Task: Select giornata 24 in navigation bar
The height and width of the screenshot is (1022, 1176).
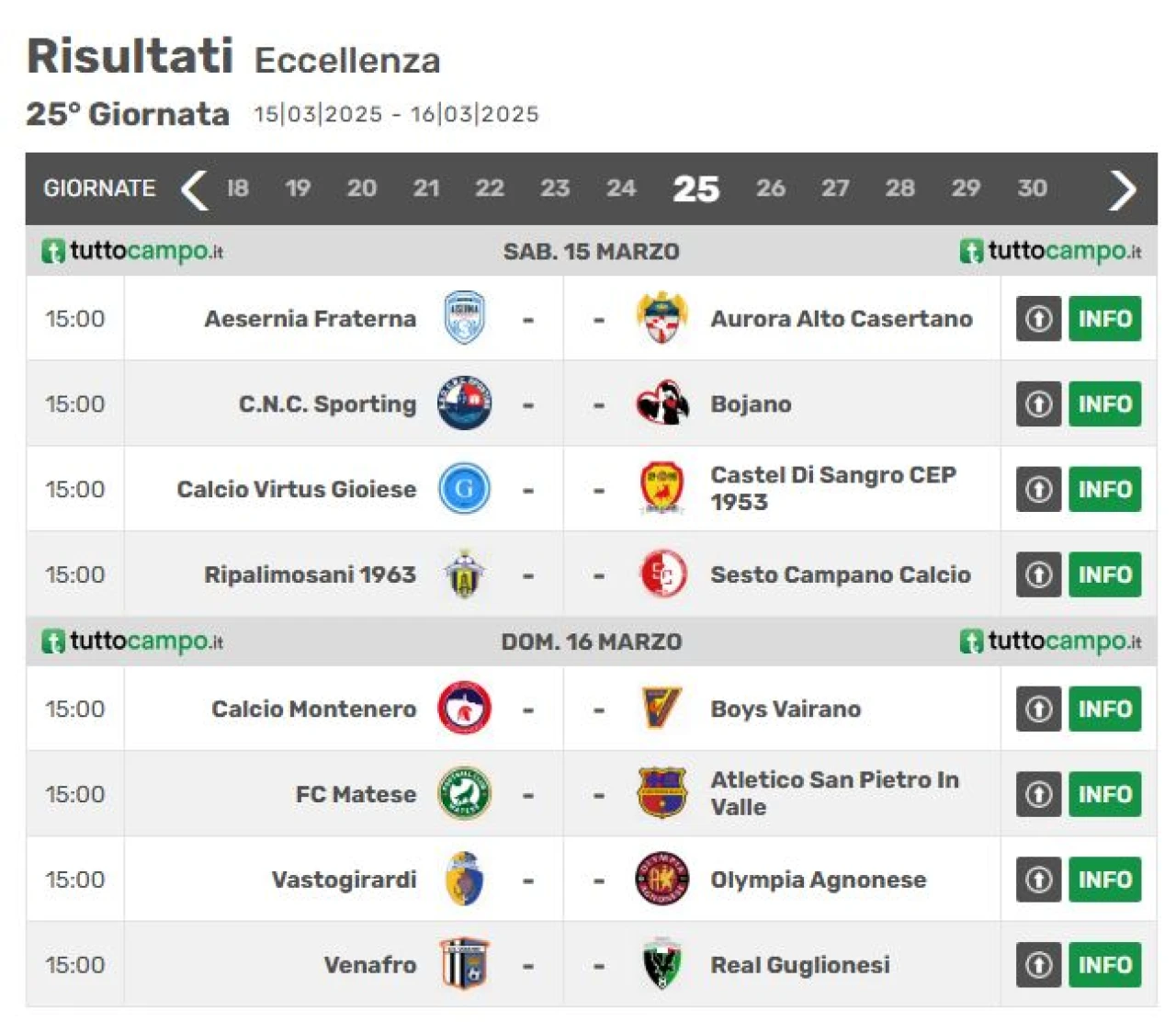Action: pyautogui.click(x=621, y=188)
